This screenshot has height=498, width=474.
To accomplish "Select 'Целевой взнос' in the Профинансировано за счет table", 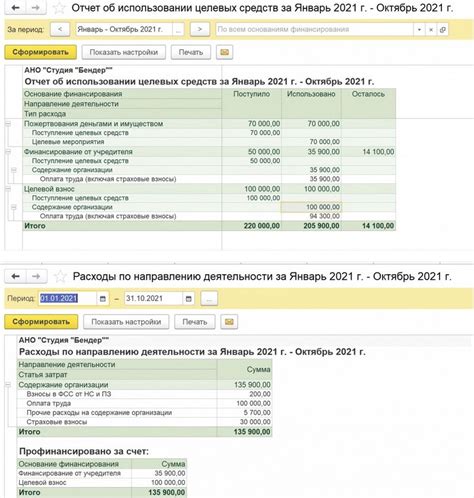I will pyautogui.click(x=42, y=483).
